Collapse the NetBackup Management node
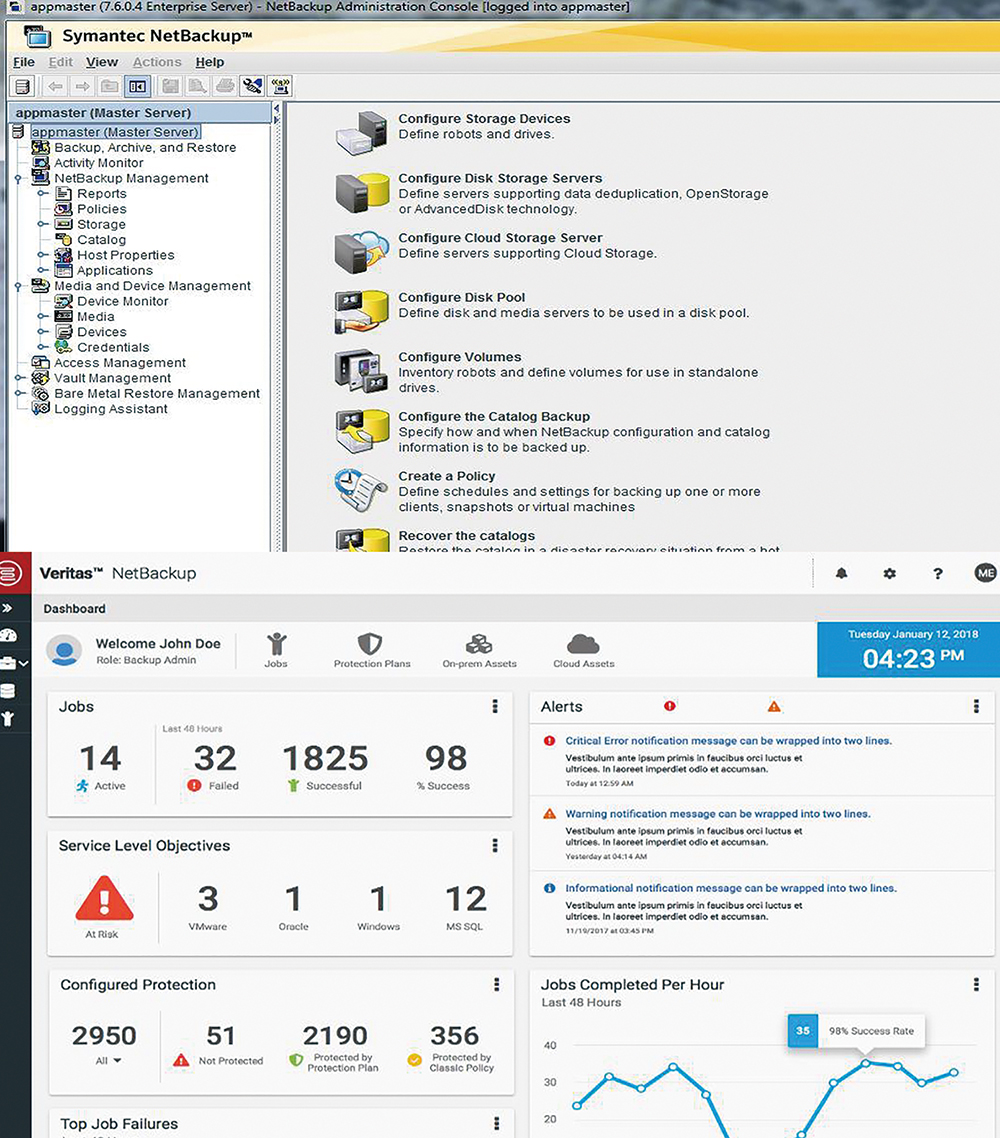The width and height of the screenshot is (1000, 1138). click(x=18, y=179)
